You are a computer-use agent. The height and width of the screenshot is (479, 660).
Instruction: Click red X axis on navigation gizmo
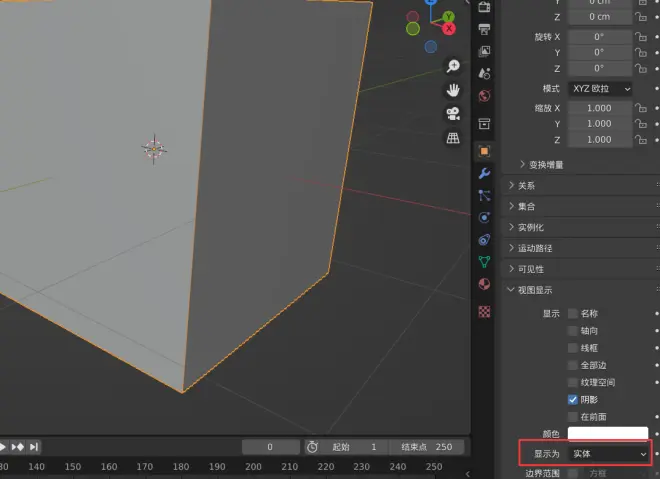pos(449,29)
